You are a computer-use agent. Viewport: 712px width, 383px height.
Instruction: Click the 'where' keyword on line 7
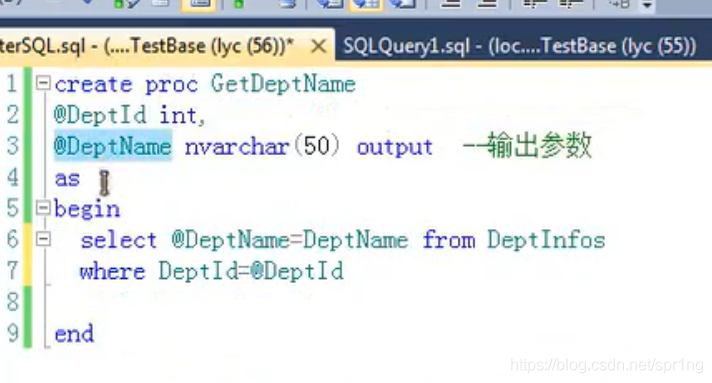tap(113, 271)
